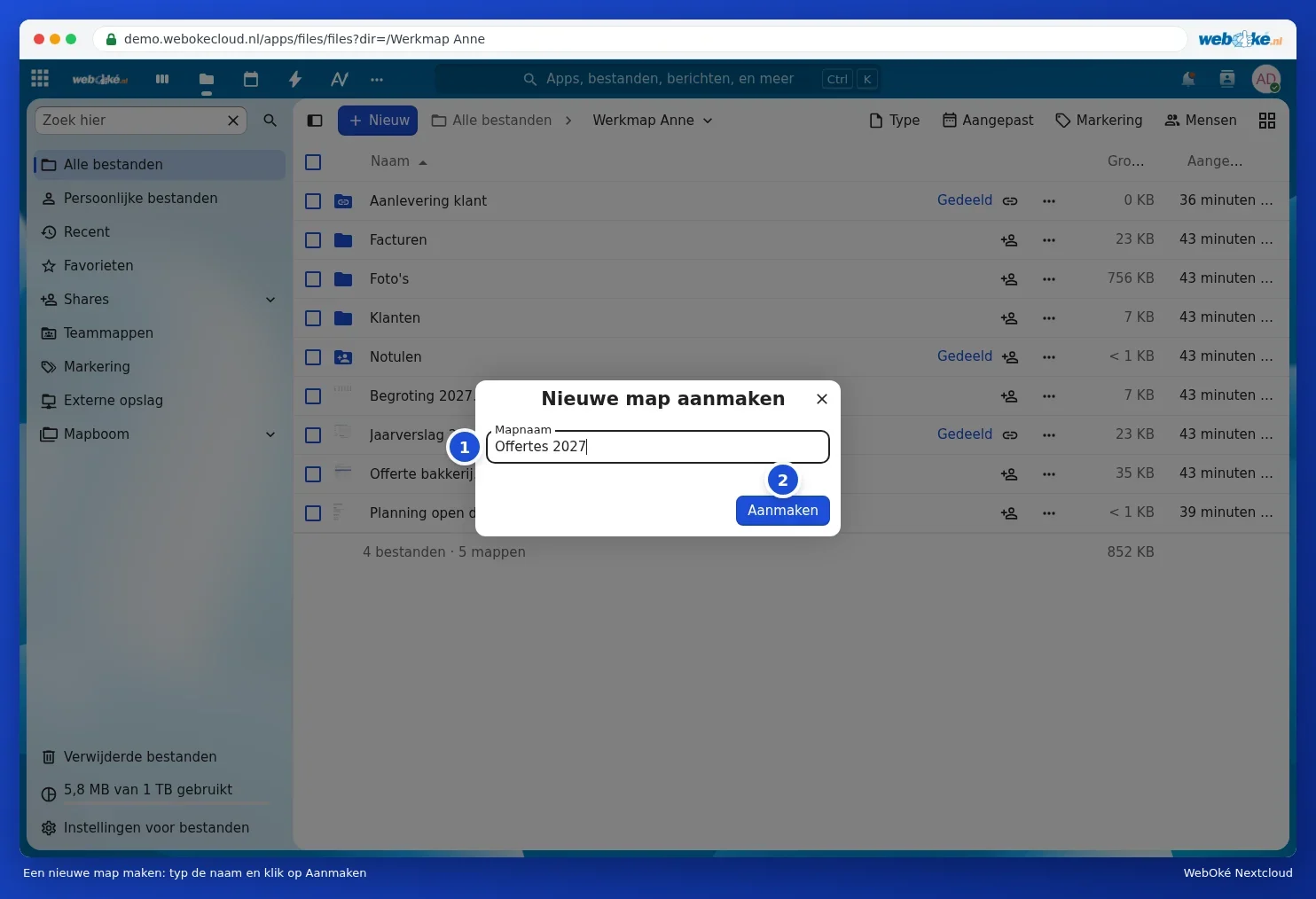Viewport: 1316px width, 899px height.
Task: Open Teammappen in the sidebar
Action: [160, 333]
